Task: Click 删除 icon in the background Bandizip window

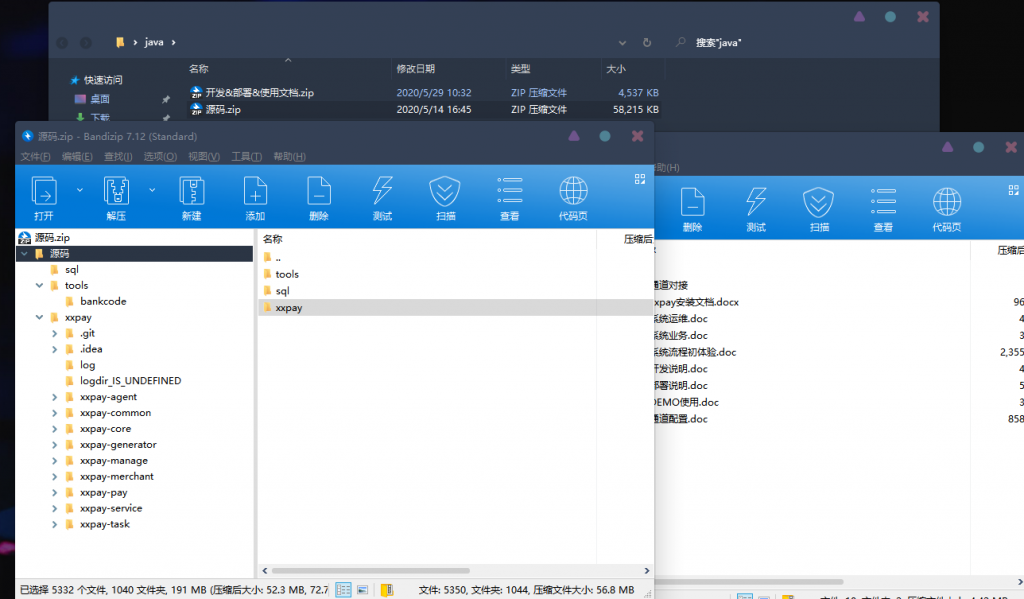Action: coord(692,202)
